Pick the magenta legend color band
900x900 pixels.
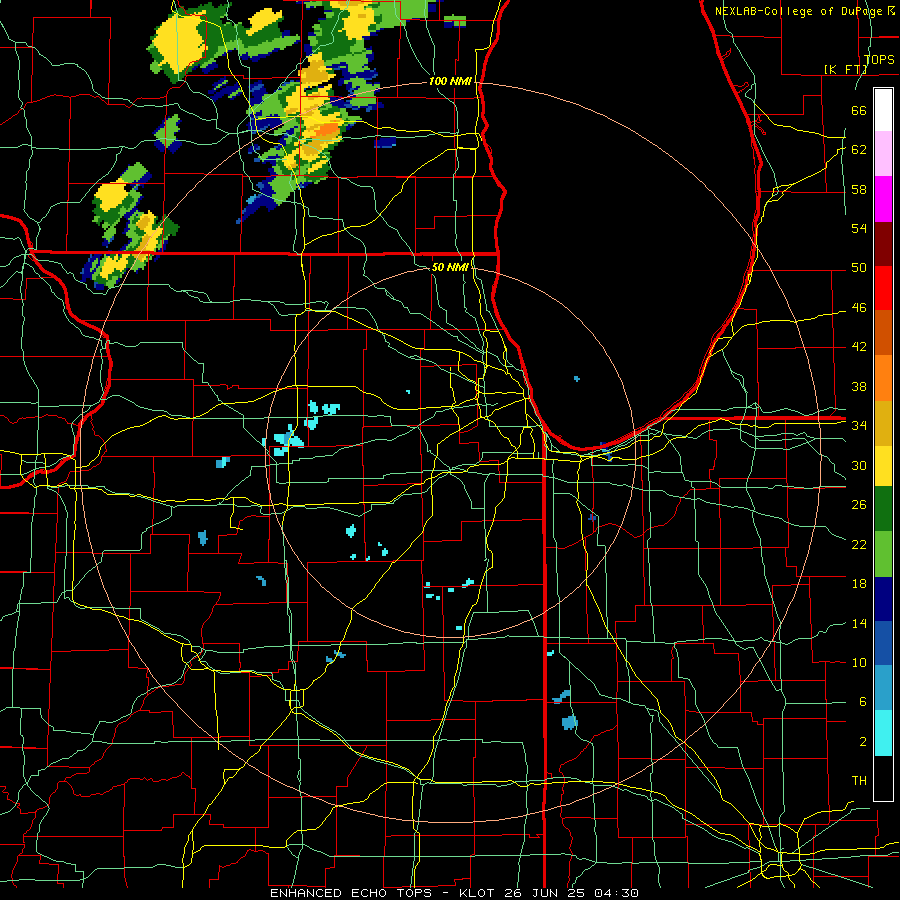click(883, 199)
